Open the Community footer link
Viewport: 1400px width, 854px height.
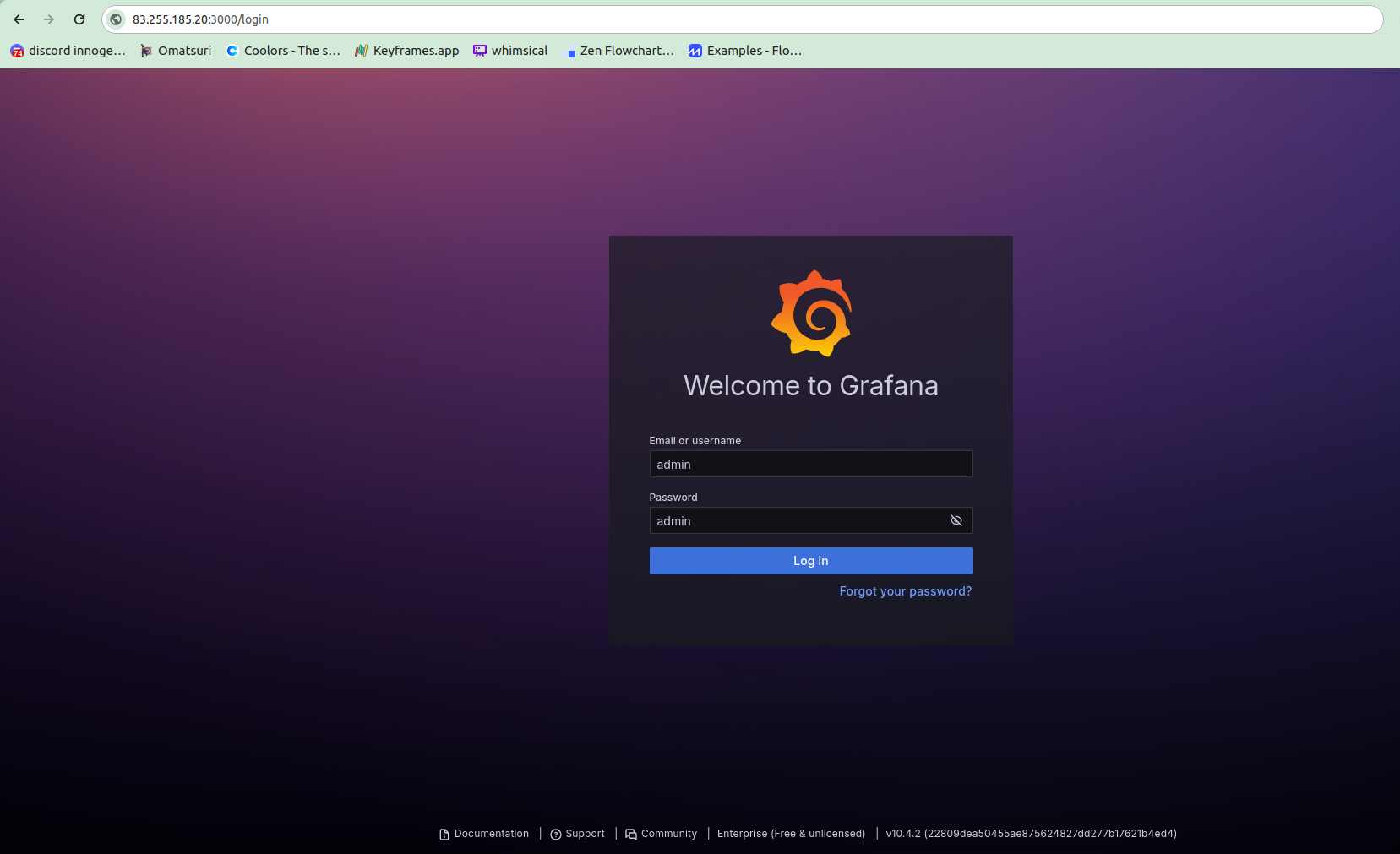662,834
